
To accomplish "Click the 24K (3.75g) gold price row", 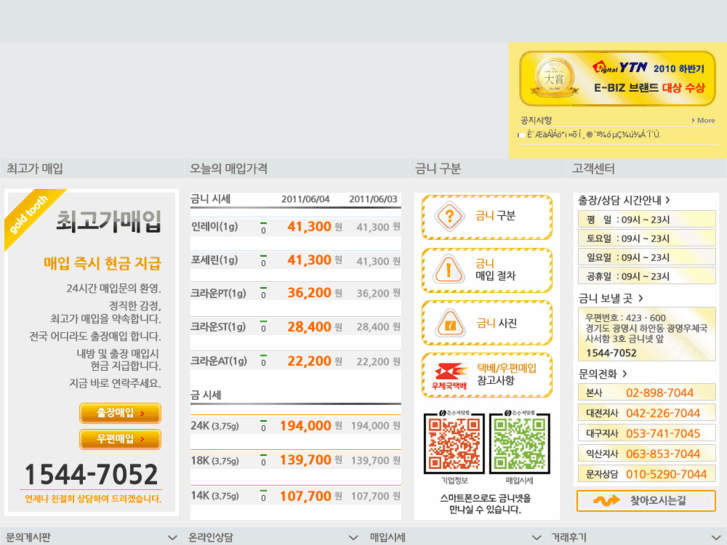I will (295, 426).
